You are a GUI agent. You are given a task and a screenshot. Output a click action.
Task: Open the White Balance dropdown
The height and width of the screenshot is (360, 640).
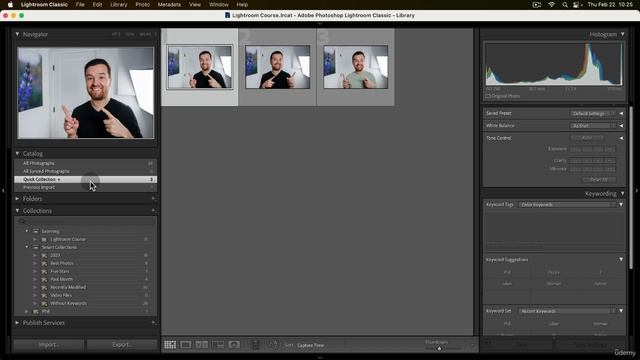coord(592,126)
